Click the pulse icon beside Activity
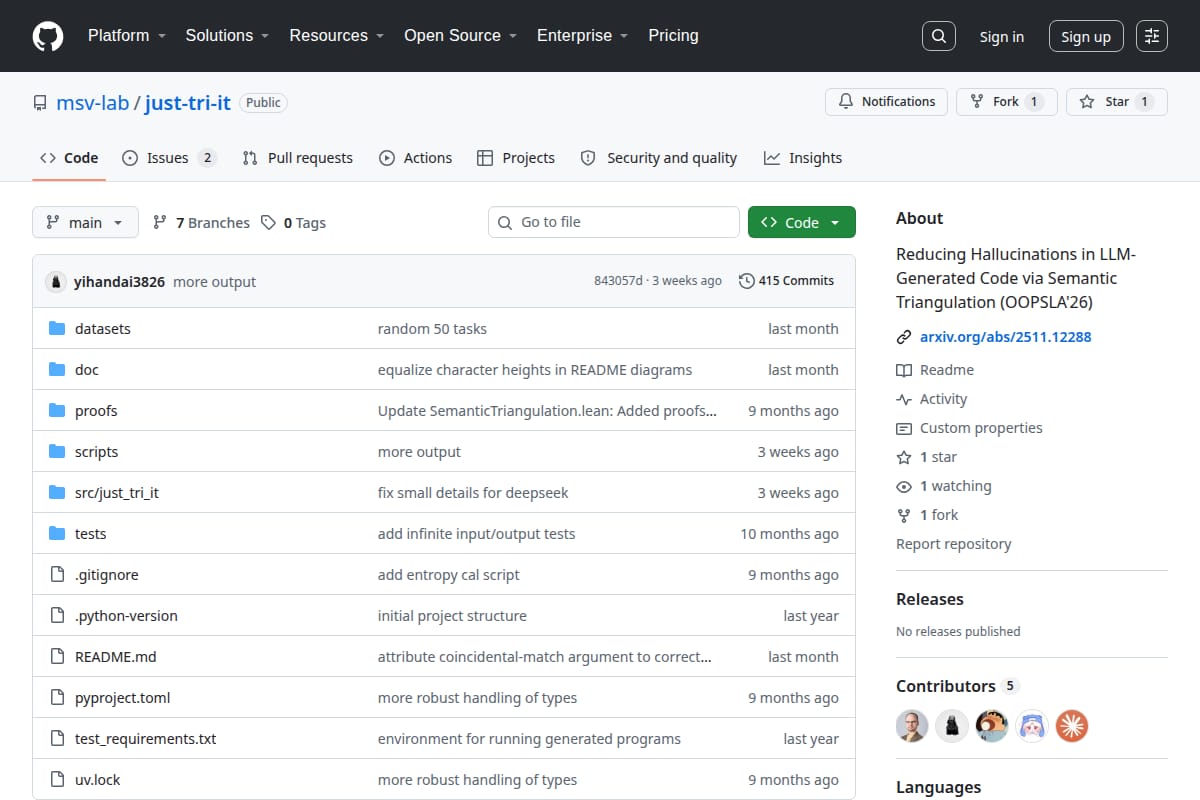 (904, 399)
